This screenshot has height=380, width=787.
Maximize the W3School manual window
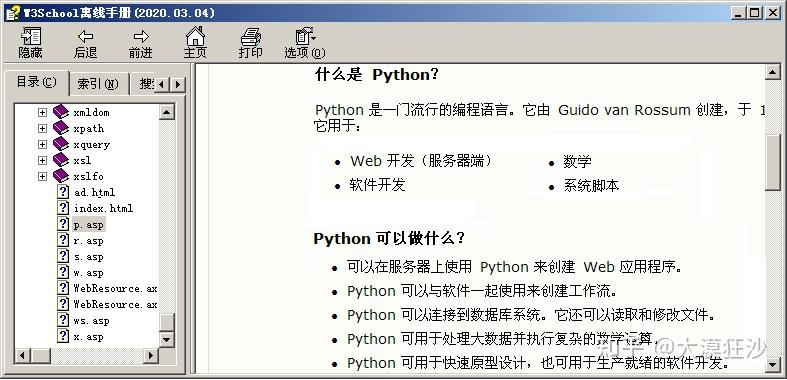click(x=754, y=13)
